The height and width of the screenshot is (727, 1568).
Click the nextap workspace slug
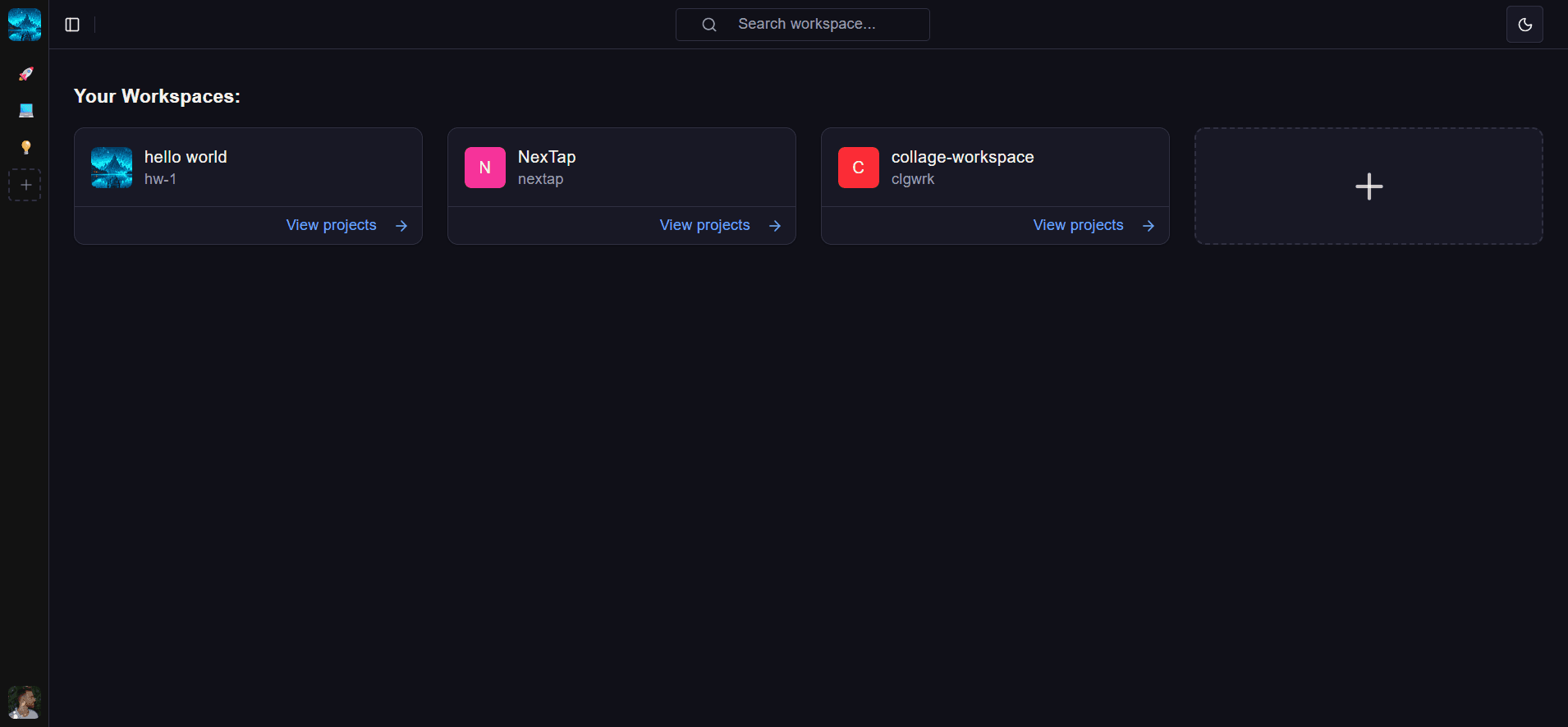point(541,179)
